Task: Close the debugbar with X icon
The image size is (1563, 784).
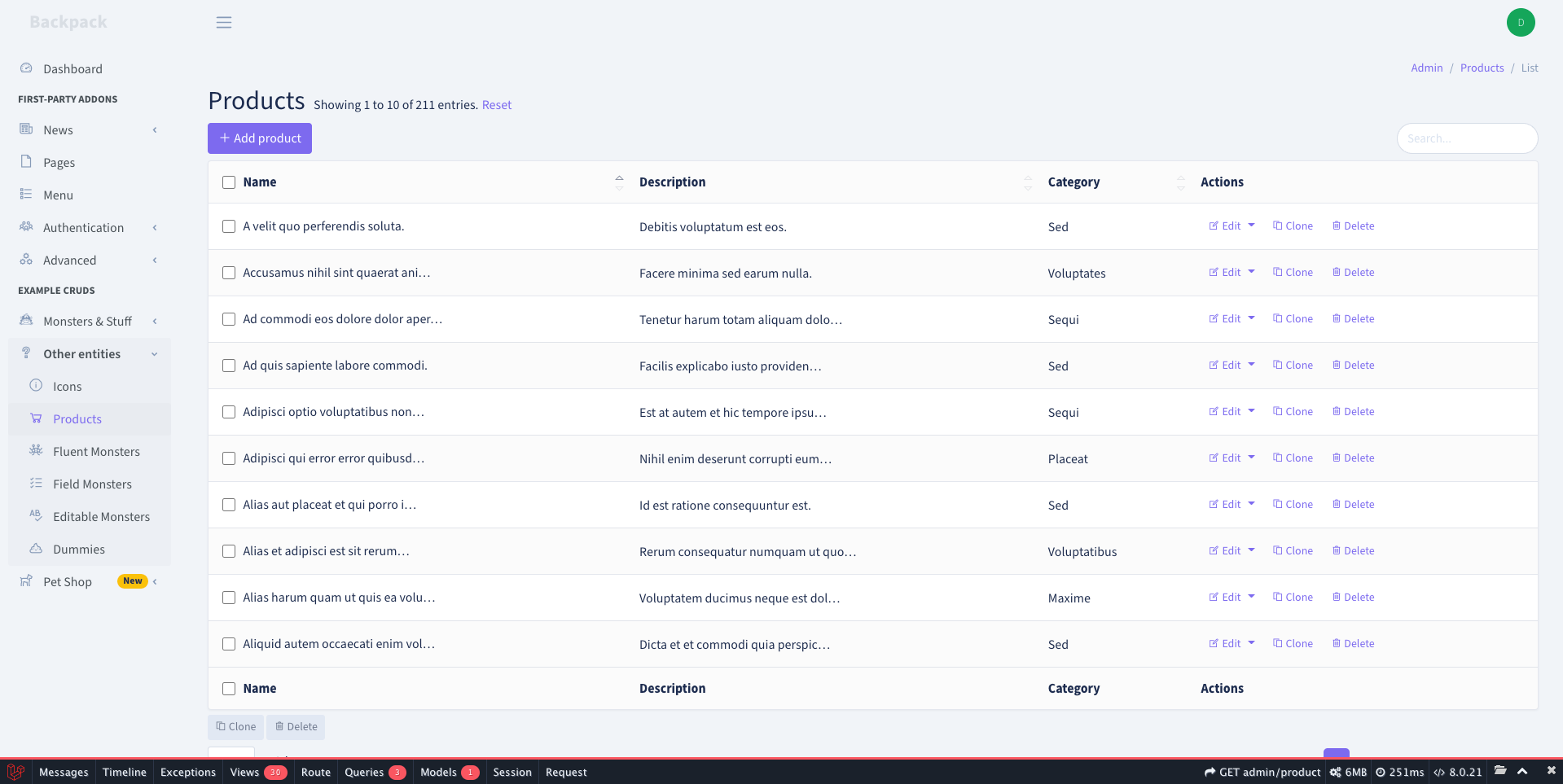Action: [1551, 770]
